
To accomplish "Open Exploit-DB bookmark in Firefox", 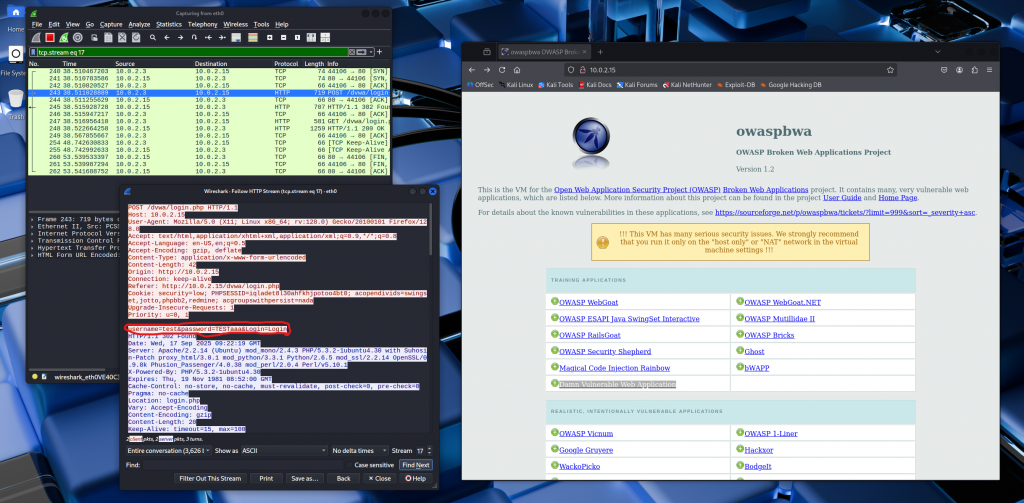I will click(x=738, y=85).
